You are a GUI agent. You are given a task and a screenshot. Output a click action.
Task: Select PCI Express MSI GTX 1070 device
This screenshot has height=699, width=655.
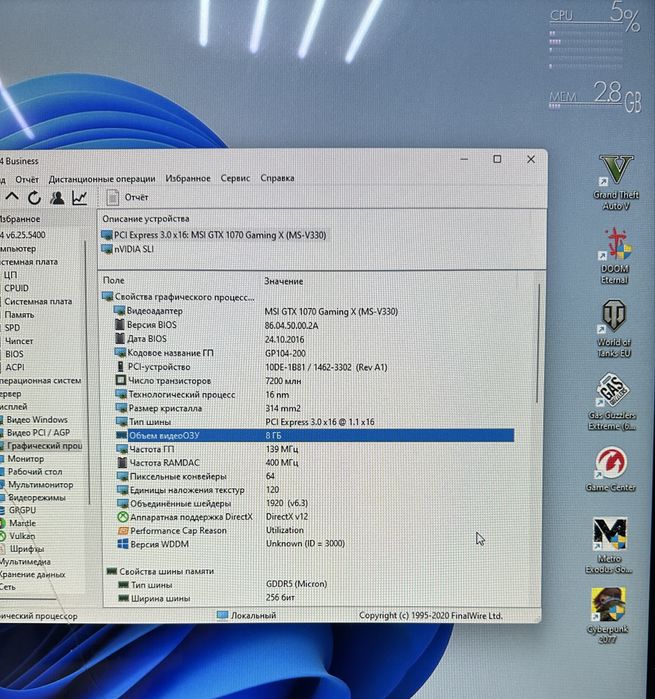click(214, 235)
